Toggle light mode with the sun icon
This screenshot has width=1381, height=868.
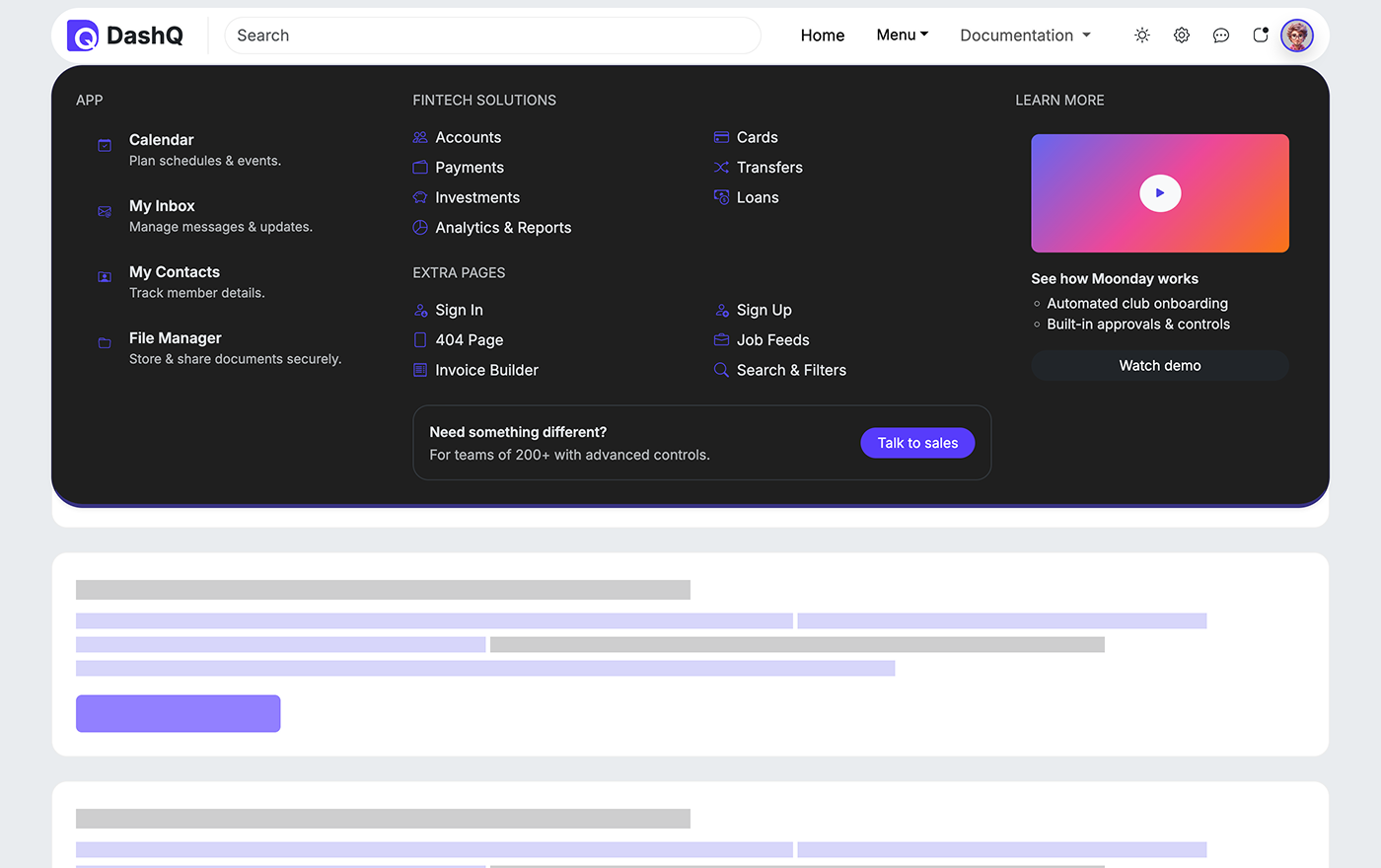(1142, 35)
